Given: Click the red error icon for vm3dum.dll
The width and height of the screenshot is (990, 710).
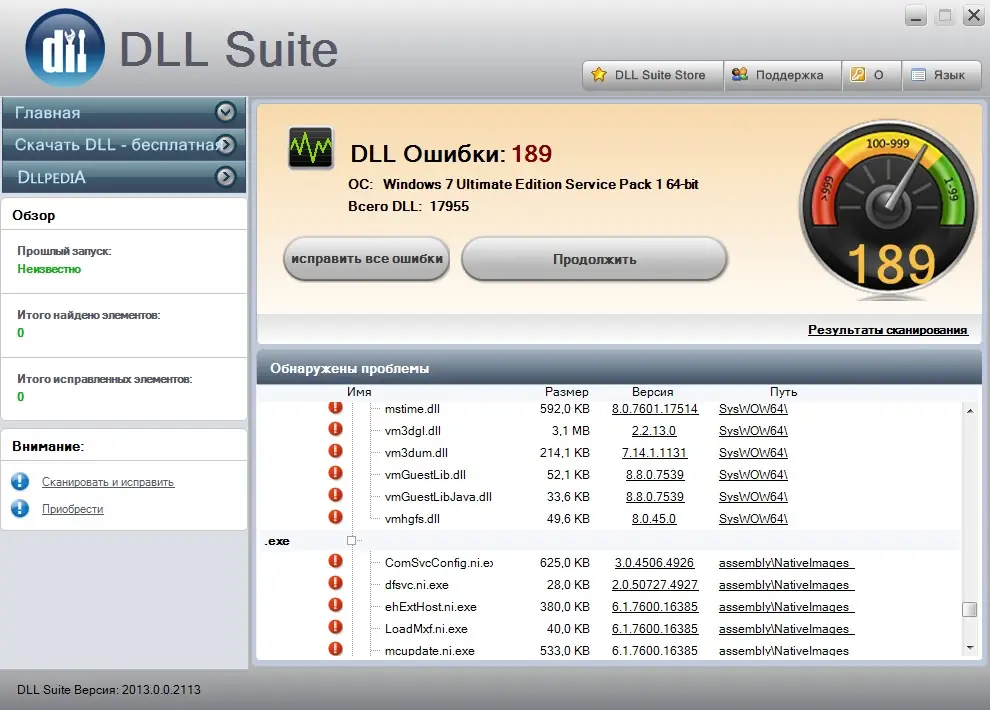Looking at the screenshot, I should [335, 451].
